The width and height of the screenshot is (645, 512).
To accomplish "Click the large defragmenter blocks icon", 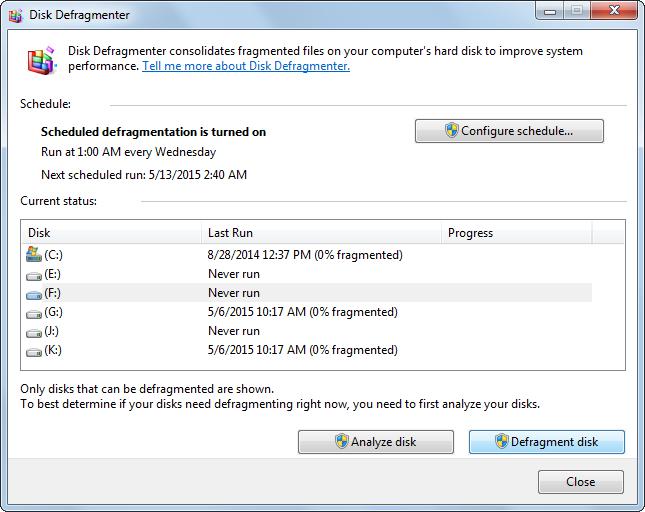I will click(41, 61).
